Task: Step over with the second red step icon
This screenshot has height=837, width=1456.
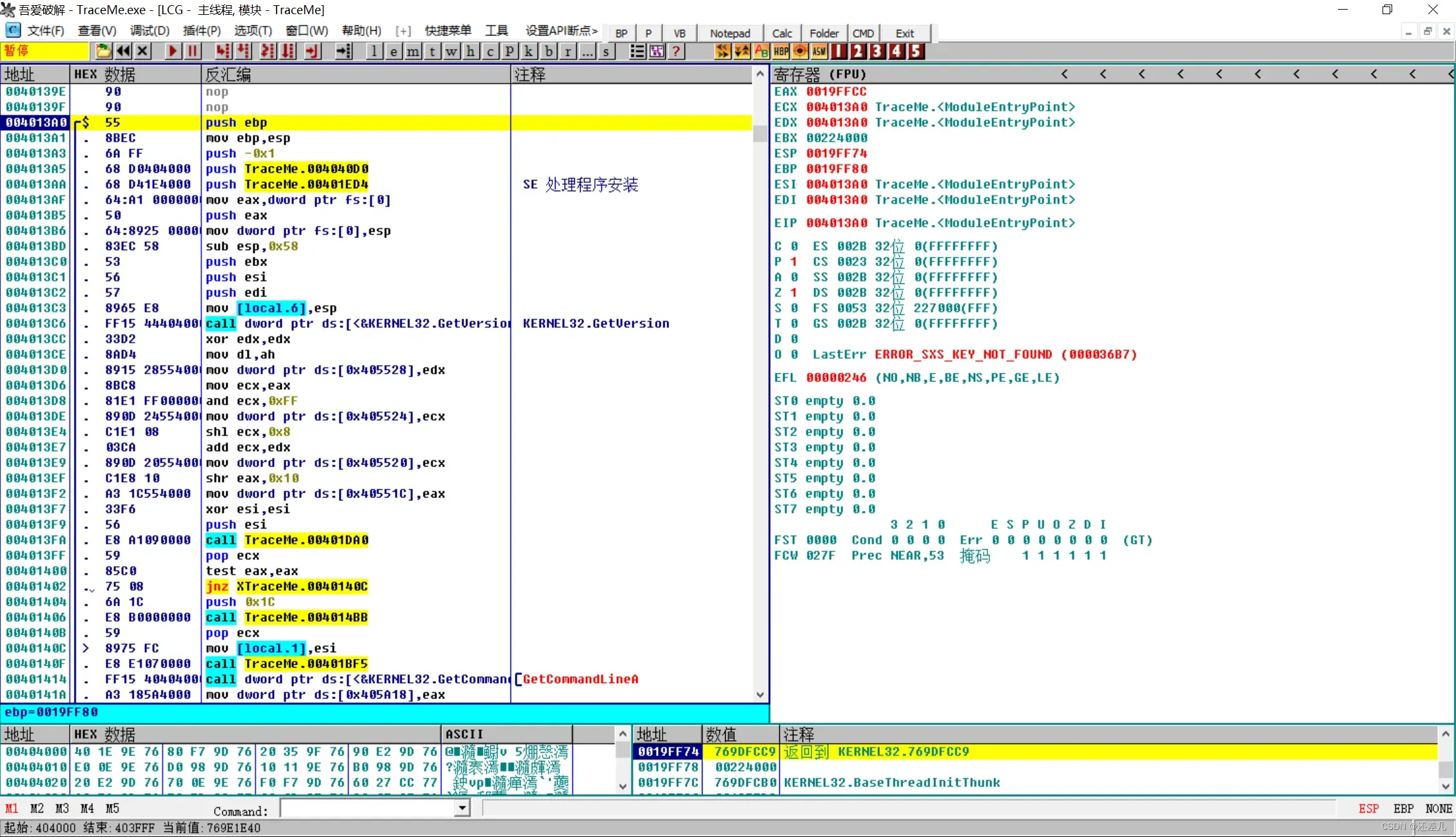Action: pyautogui.click(x=243, y=51)
